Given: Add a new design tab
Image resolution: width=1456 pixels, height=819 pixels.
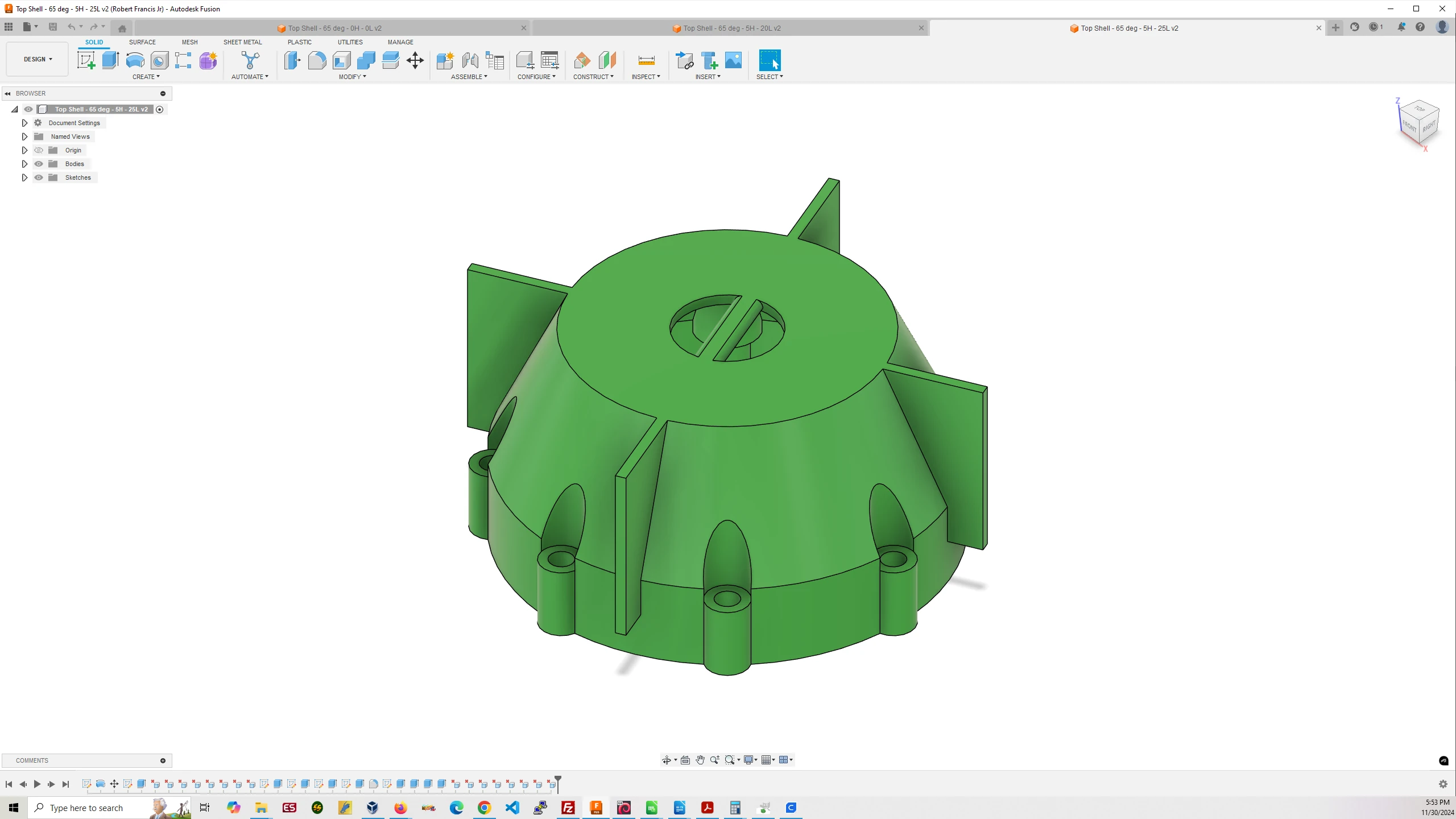Looking at the screenshot, I should pyautogui.click(x=1335, y=27).
